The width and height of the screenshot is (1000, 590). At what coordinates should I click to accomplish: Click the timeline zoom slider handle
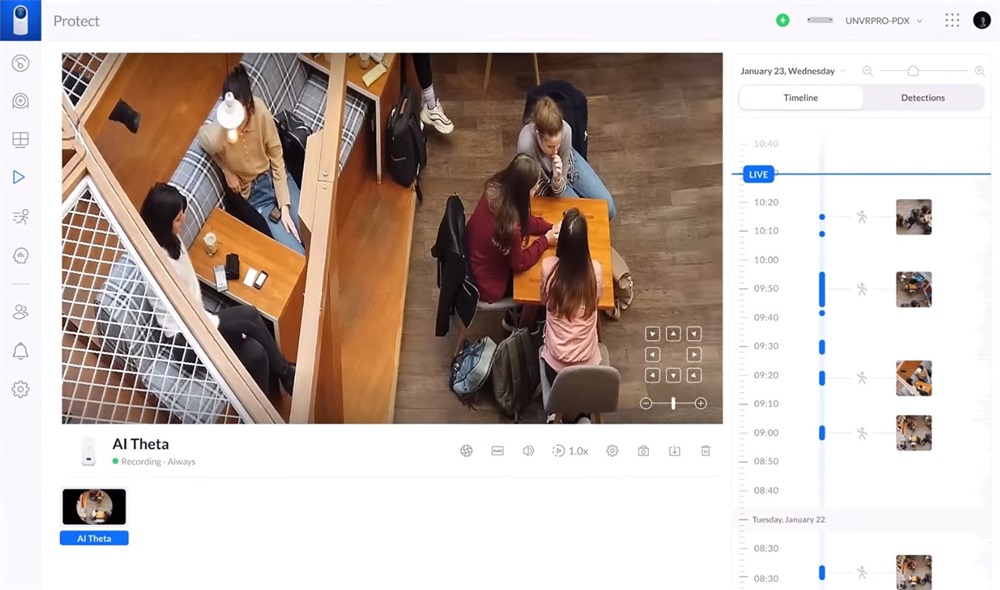point(913,71)
